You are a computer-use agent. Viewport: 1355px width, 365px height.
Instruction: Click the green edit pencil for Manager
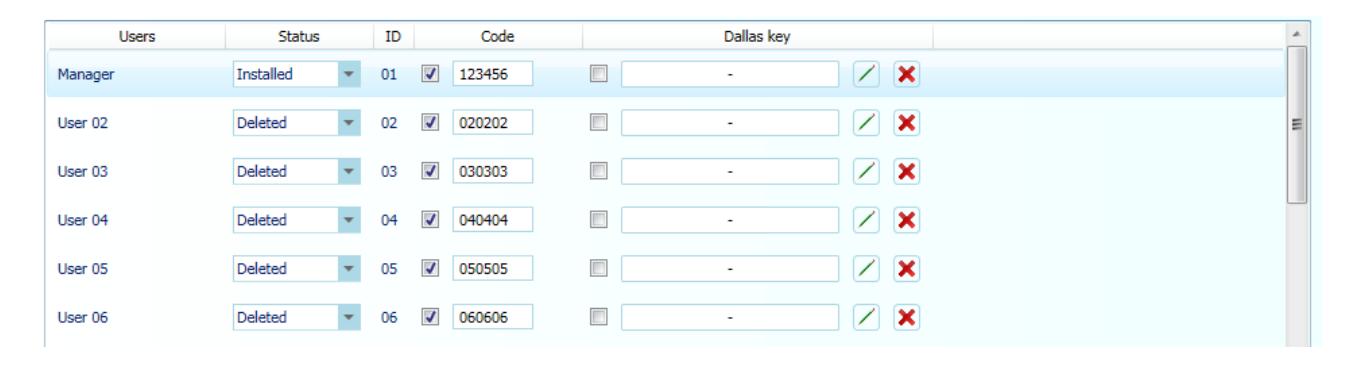(866, 75)
